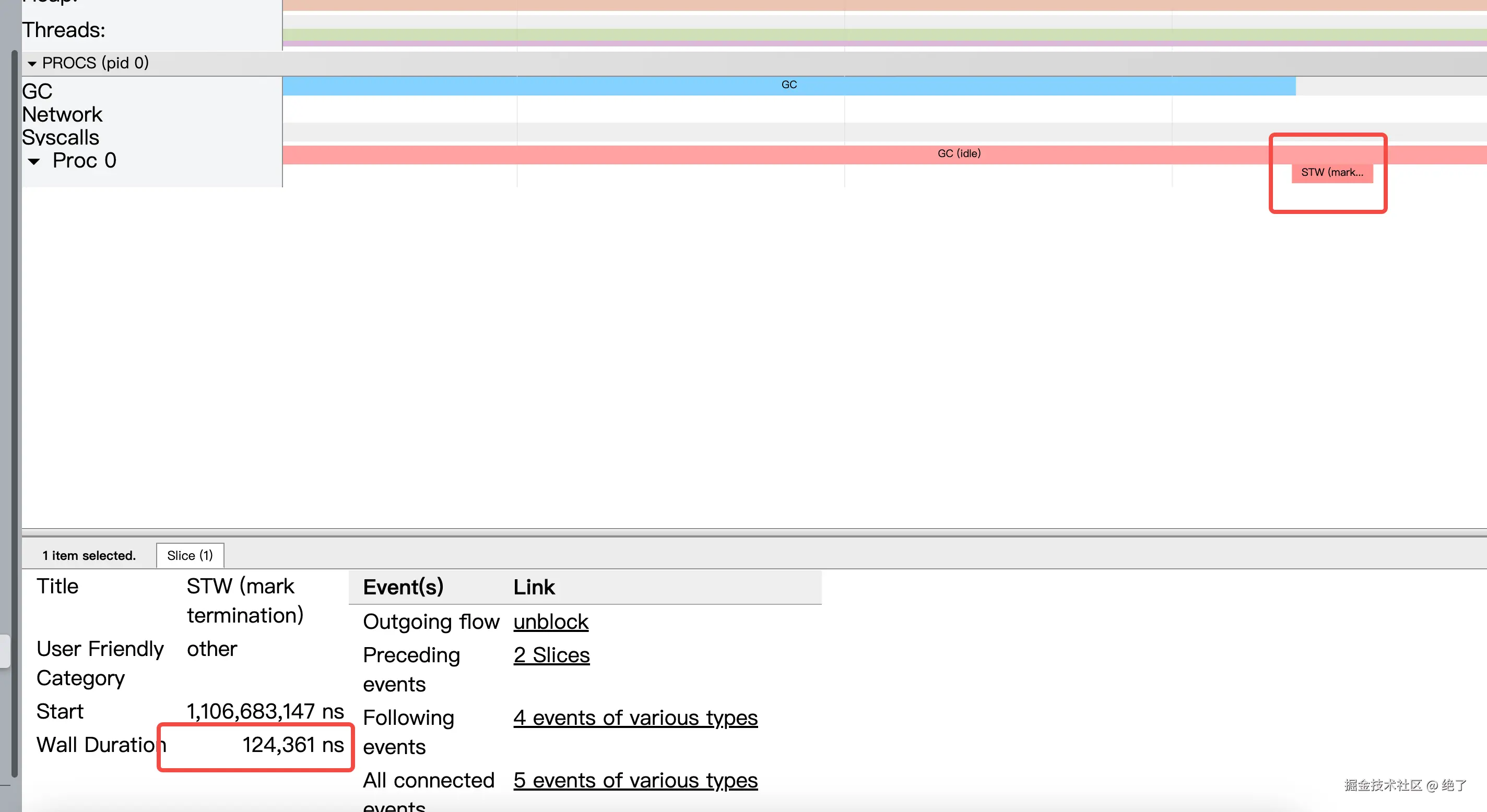
Task: Follow the unblock outgoing flow link
Action: pos(551,622)
